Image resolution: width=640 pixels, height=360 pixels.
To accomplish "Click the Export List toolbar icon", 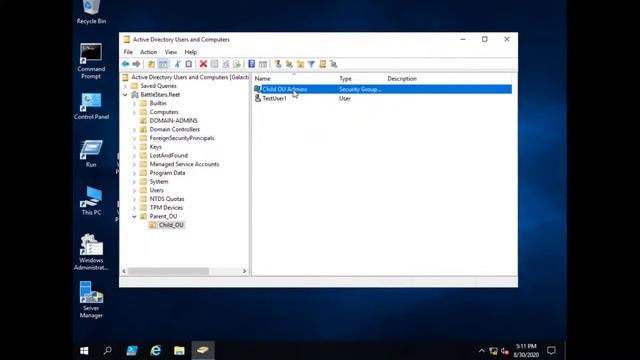I will pyautogui.click(x=237, y=64).
